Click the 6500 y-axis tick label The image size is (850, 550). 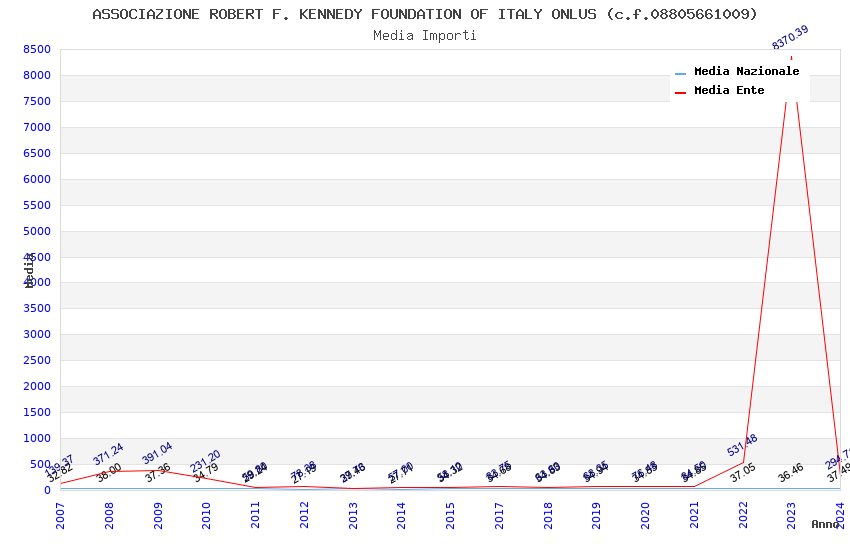[37, 153]
